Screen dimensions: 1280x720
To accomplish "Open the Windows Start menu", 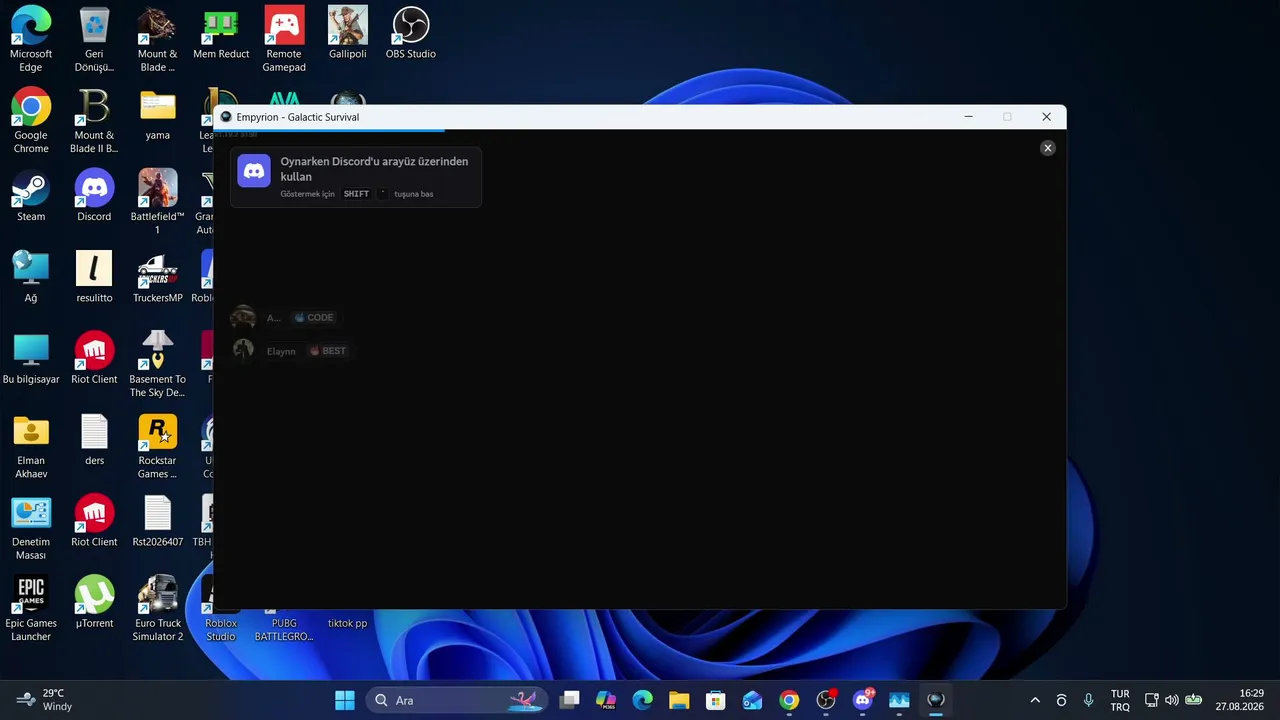I will pos(345,700).
